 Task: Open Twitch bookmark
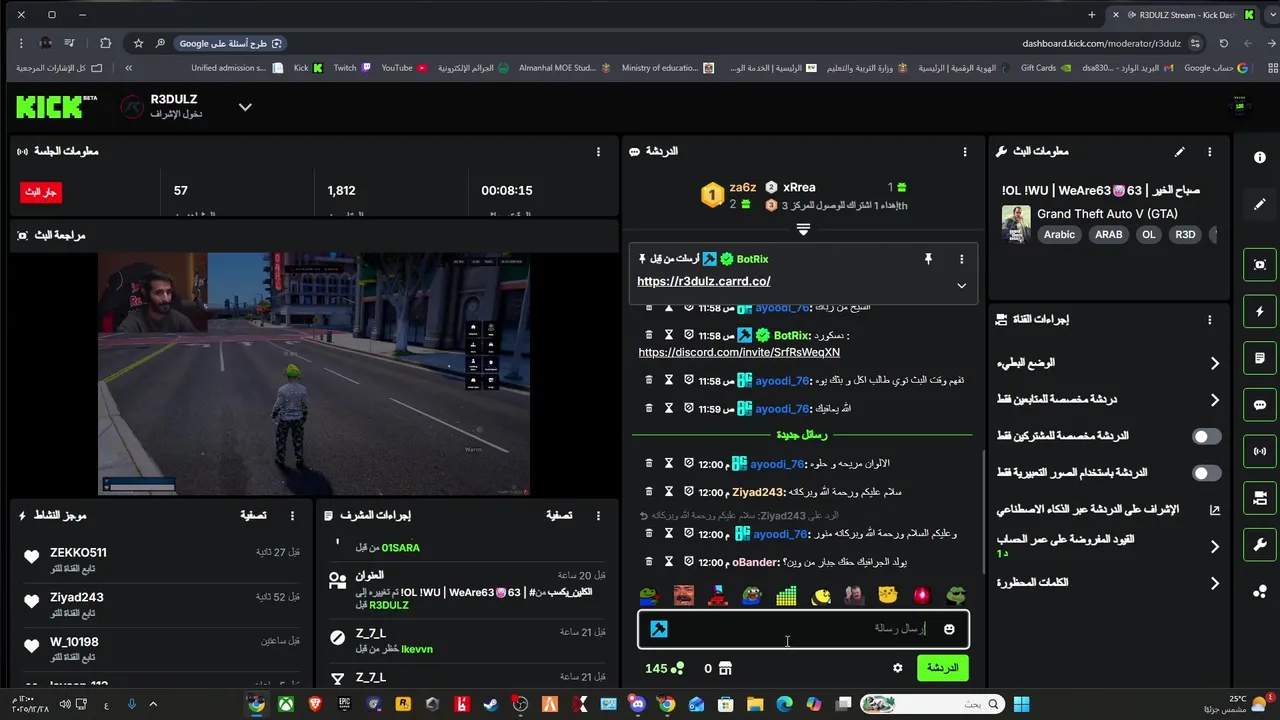(x=352, y=68)
